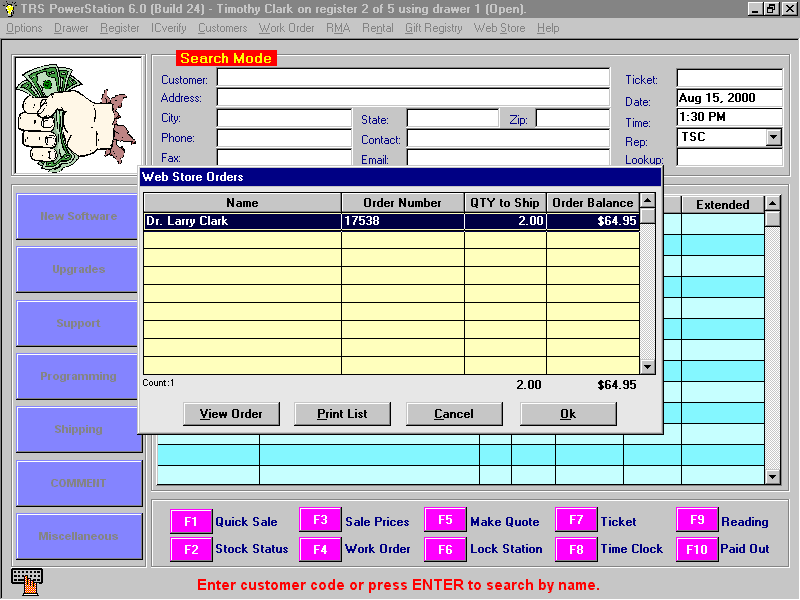Image resolution: width=800 pixels, height=600 pixels.
Task: Open the Gift Registry menu
Action: tap(434, 28)
